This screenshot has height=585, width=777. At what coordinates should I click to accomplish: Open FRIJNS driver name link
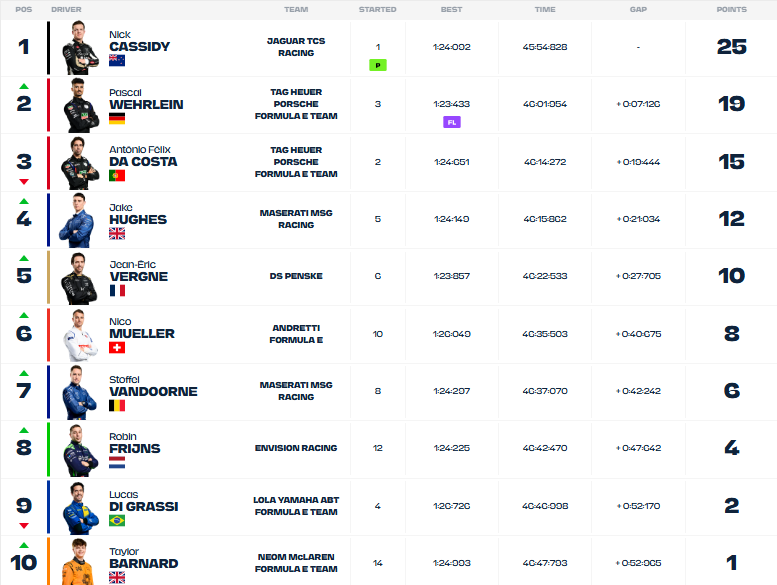pyautogui.click(x=134, y=448)
